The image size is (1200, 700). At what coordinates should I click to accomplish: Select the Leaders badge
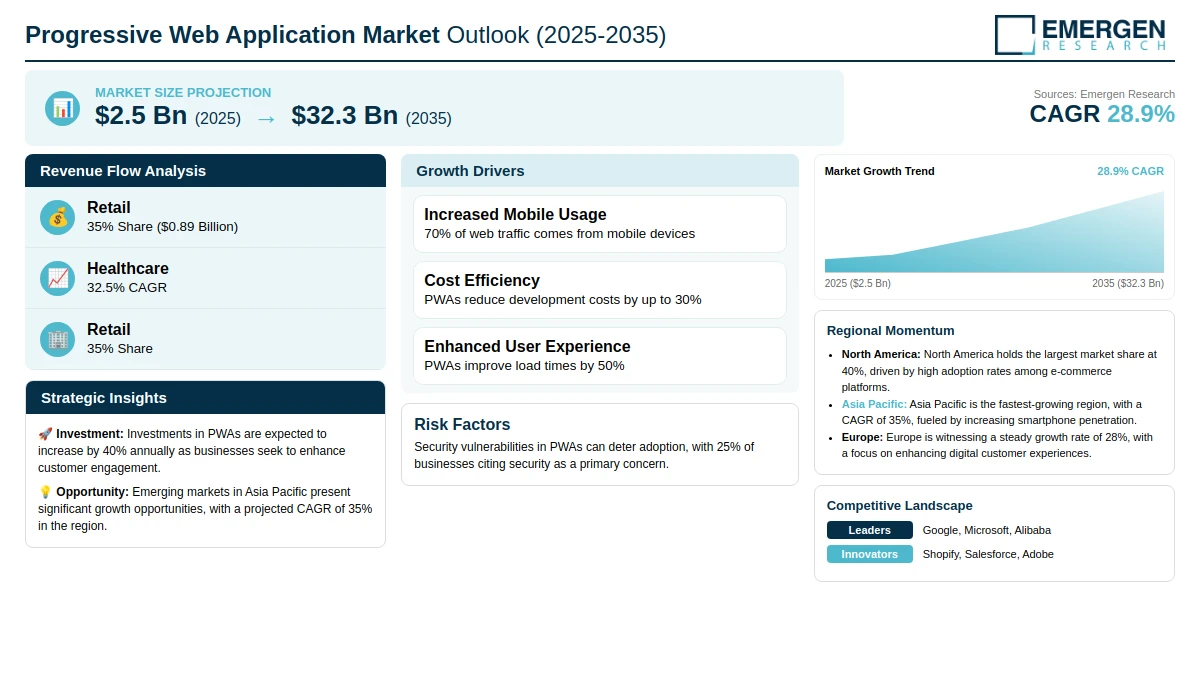[x=870, y=530]
